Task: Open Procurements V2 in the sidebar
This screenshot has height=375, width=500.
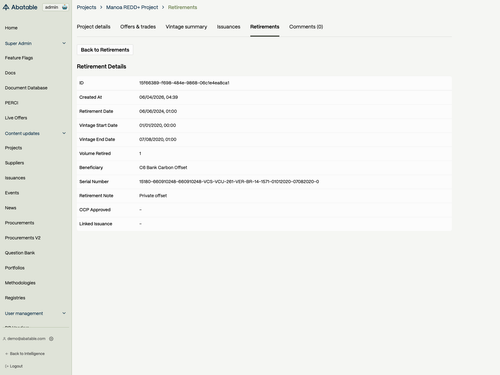Action: (23, 238)
